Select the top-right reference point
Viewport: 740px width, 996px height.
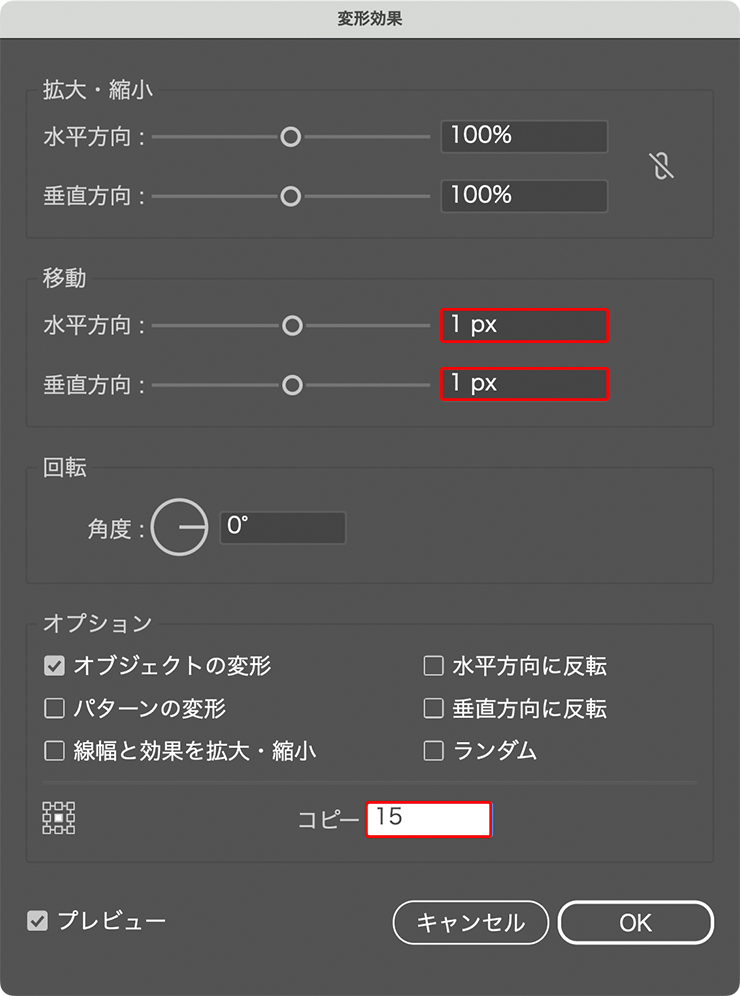click(71, 805)
